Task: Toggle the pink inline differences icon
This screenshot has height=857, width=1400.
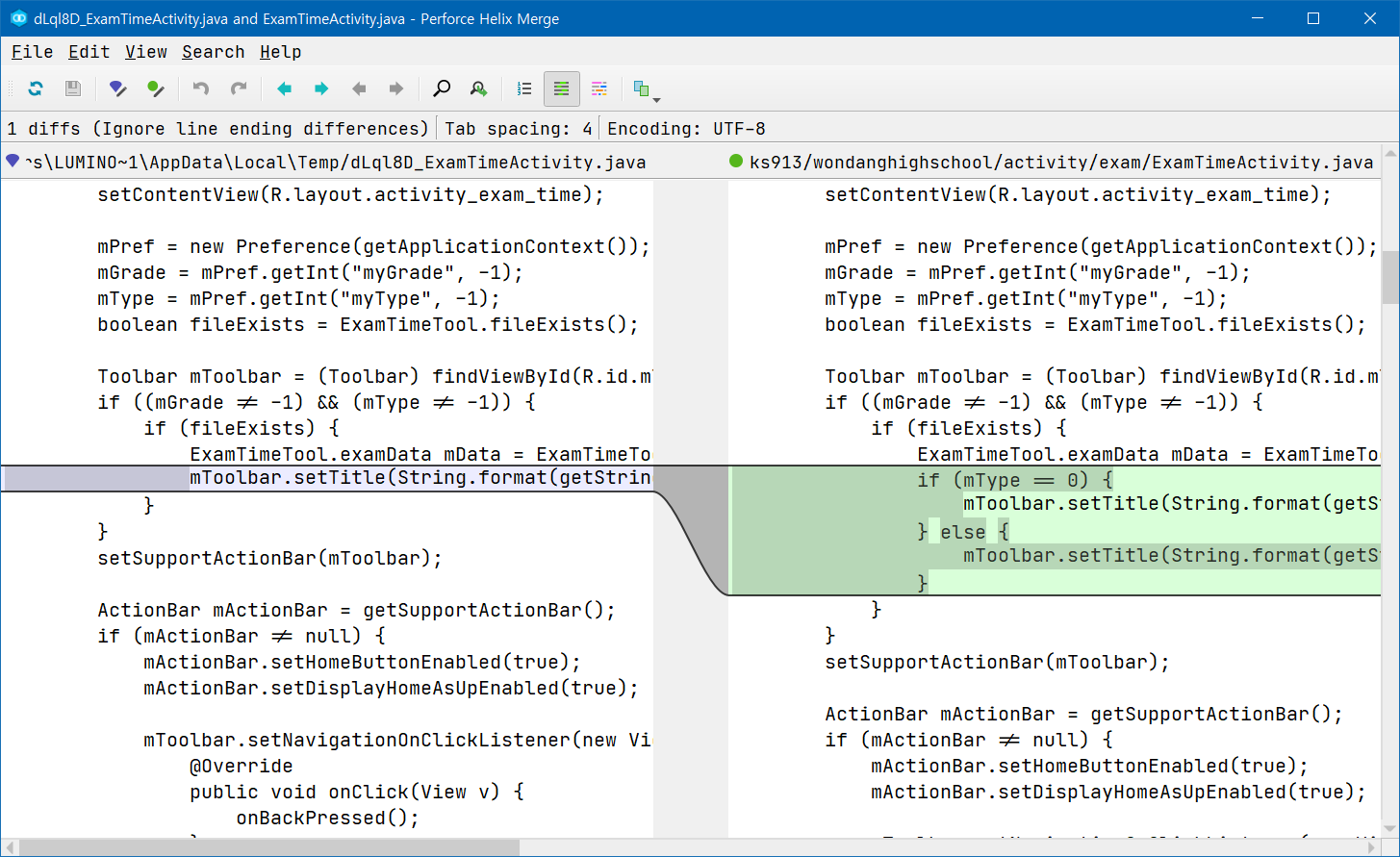Action: [x=598, y=88]
